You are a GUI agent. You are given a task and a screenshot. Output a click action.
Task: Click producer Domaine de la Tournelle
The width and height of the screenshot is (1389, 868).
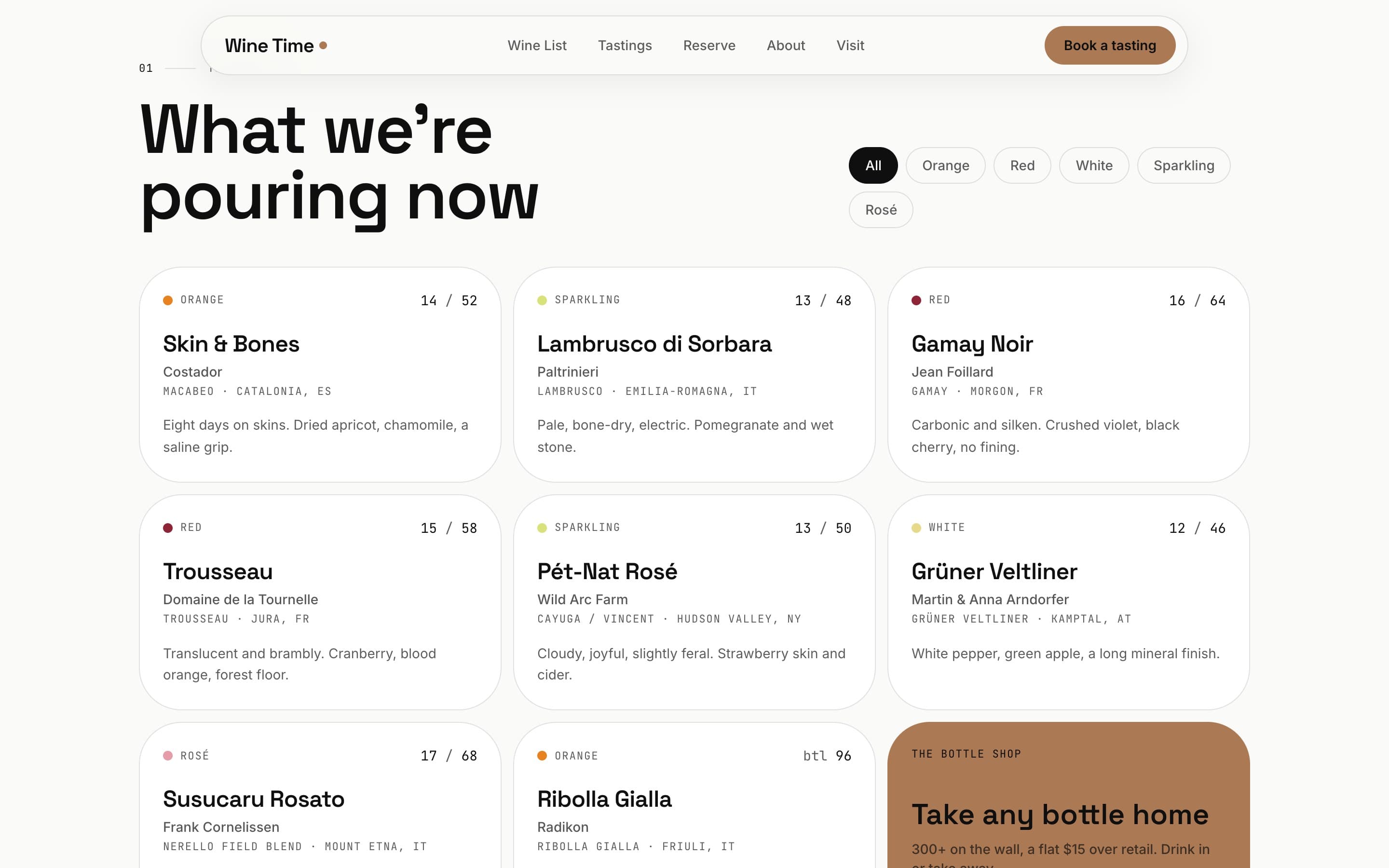click(x=241, y=599)
